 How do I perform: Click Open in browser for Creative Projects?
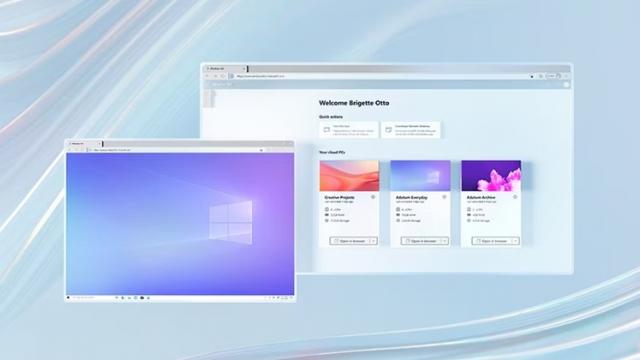349,241
